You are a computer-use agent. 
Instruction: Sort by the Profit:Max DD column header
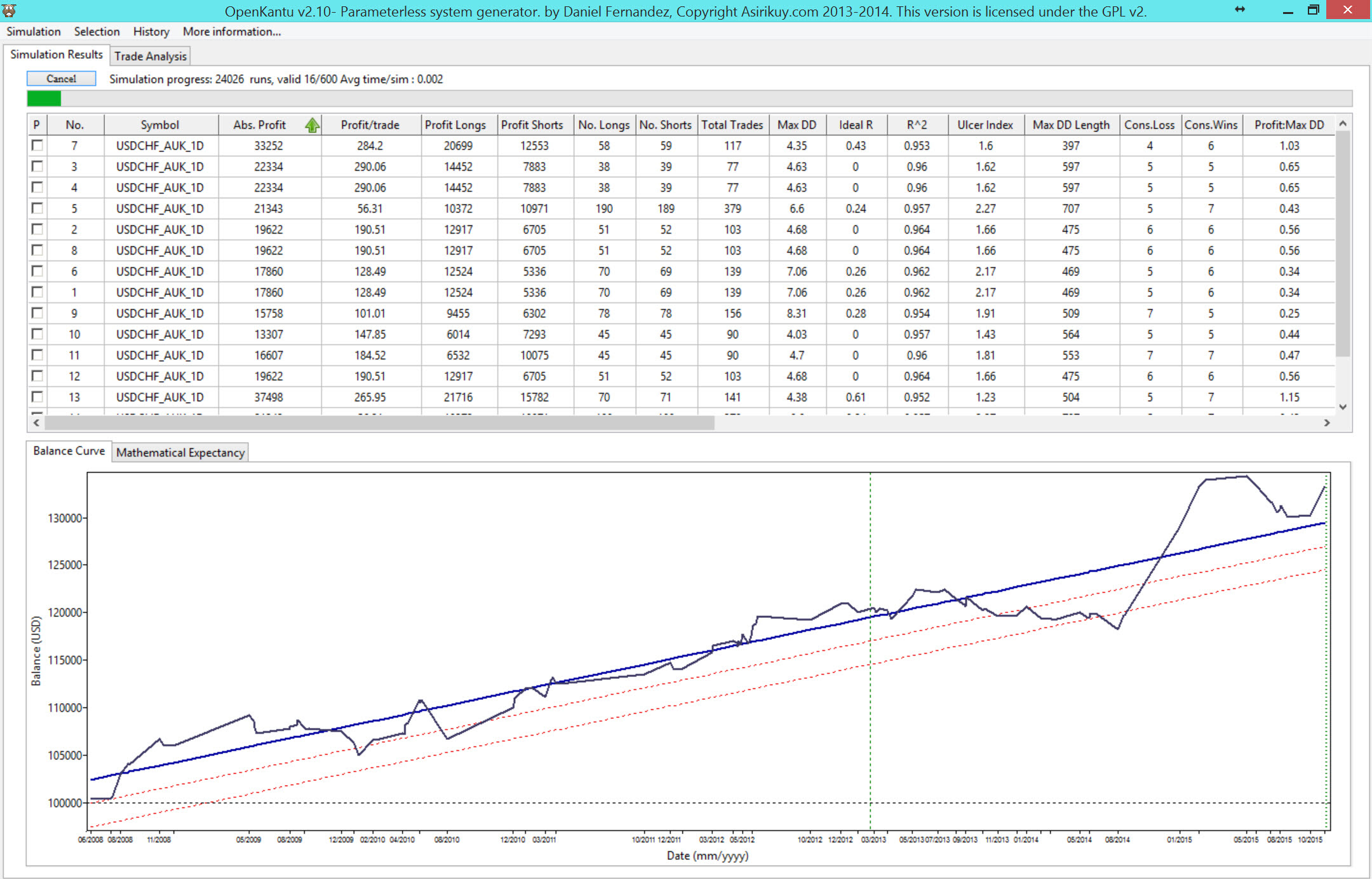point(1289,125)
